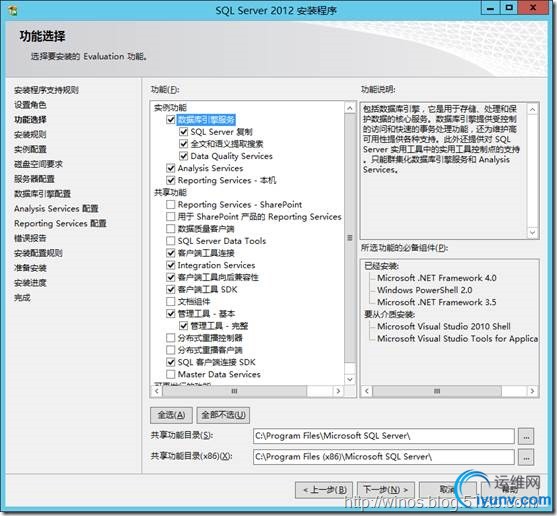The image size is (557, 516).
Task: Enable Master Data Services checkbox
Action: pyautogui.click(x=171, y=374)
